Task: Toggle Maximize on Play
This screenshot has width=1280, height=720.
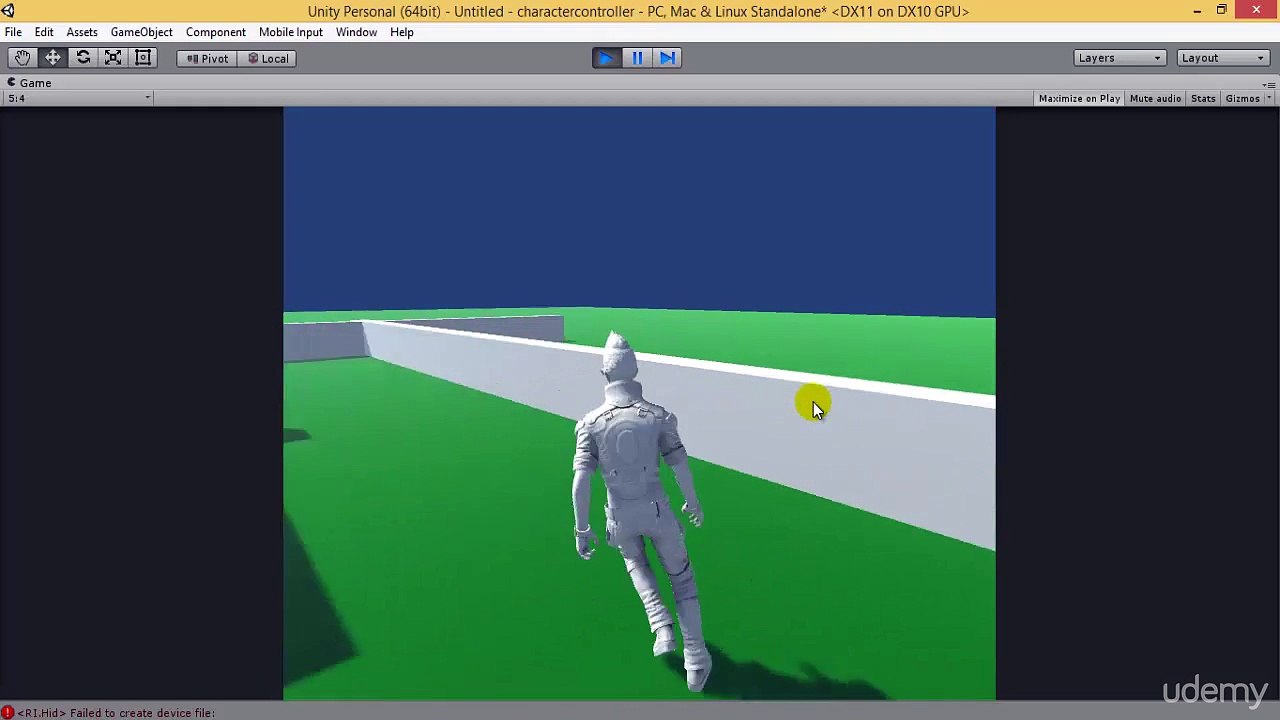Action: [x=1079, y=98]
